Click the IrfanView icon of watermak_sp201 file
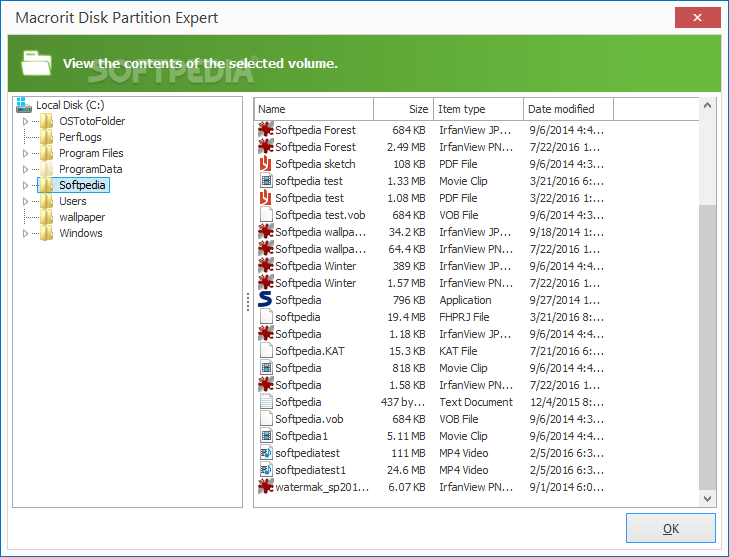Viewport: 729px width, 557px height. (x=265, y=487)
